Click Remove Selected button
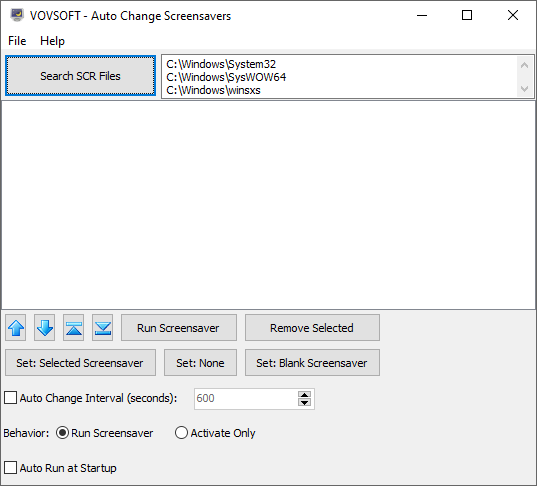 [x=312, y=328]
